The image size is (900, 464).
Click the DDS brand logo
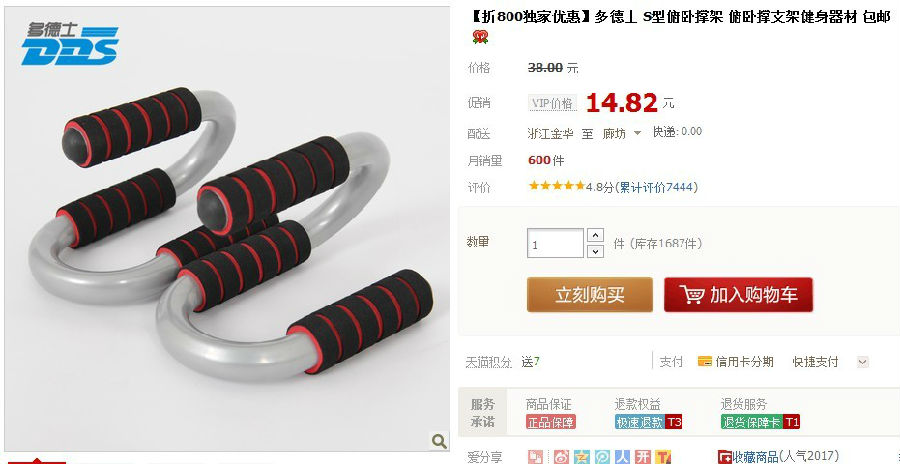coord(70,44)
